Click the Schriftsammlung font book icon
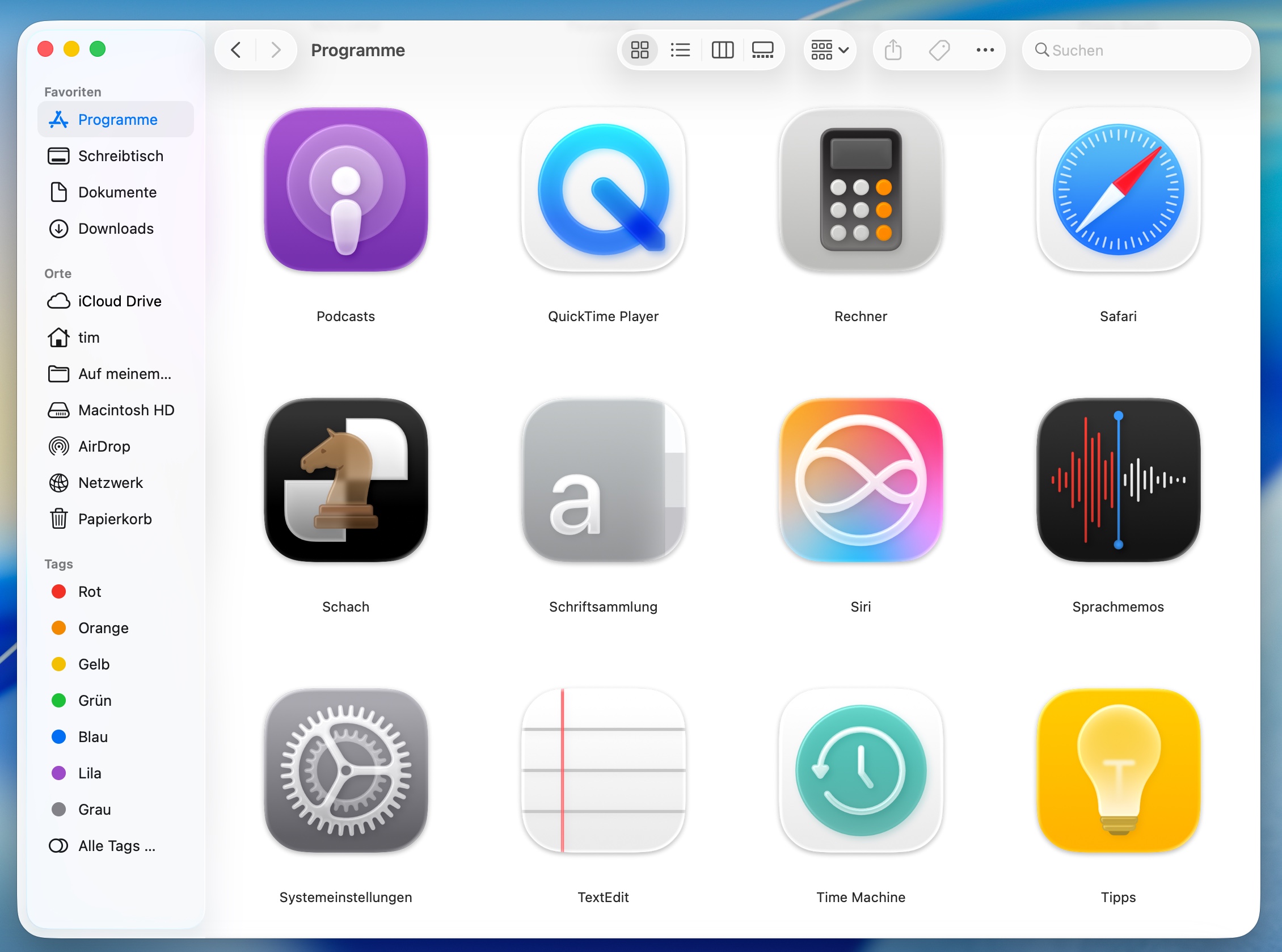 603,480
